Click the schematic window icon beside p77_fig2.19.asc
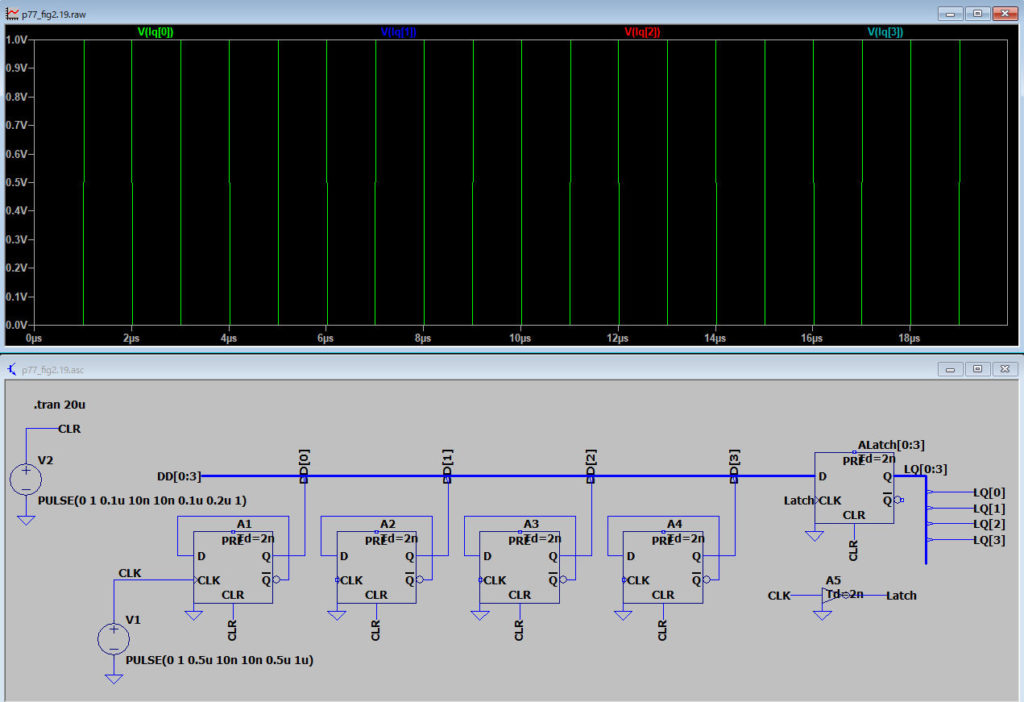Screen dimensions: 1024x702 pos(11,368)
